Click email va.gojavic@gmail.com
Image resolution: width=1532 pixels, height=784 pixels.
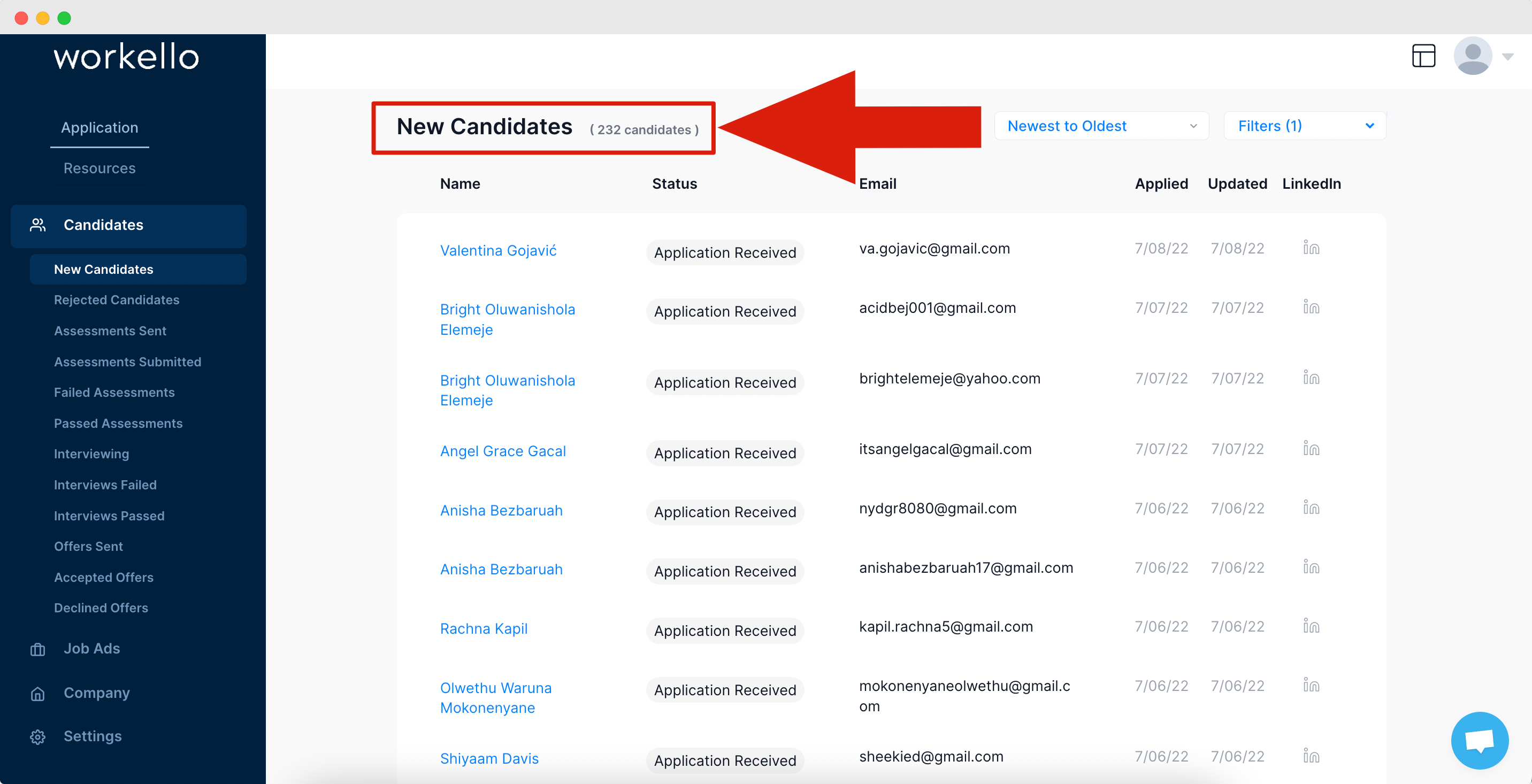(x=934, y=249)
